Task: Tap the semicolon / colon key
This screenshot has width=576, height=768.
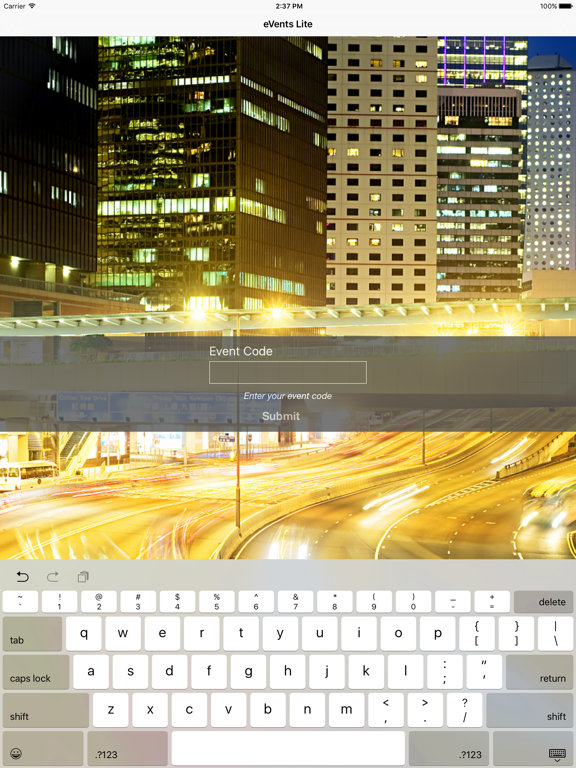Action: tap(445, 672)
